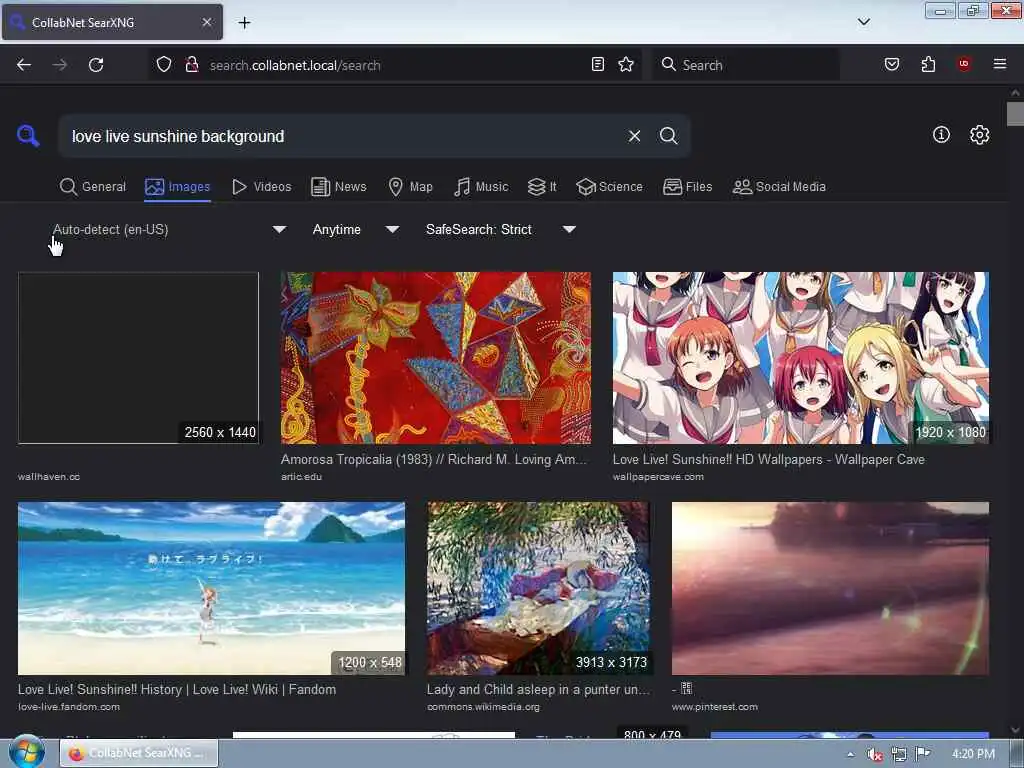Click the page vertical scrollbar thumb
Viewport: 1024px width, 768px height.
coord(1015,114)
